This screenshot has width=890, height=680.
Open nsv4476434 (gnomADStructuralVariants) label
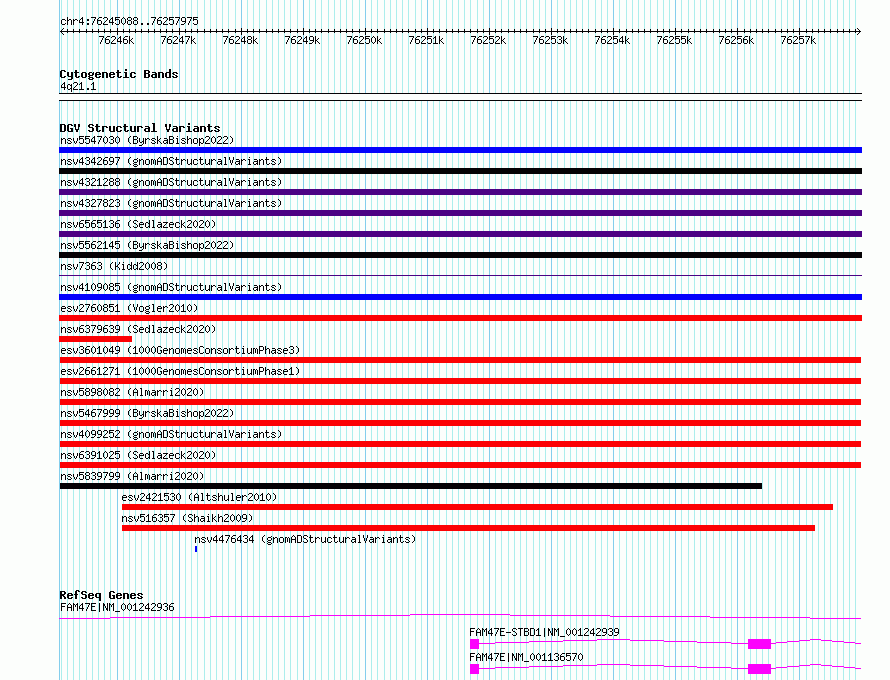[x=305, y=539]
